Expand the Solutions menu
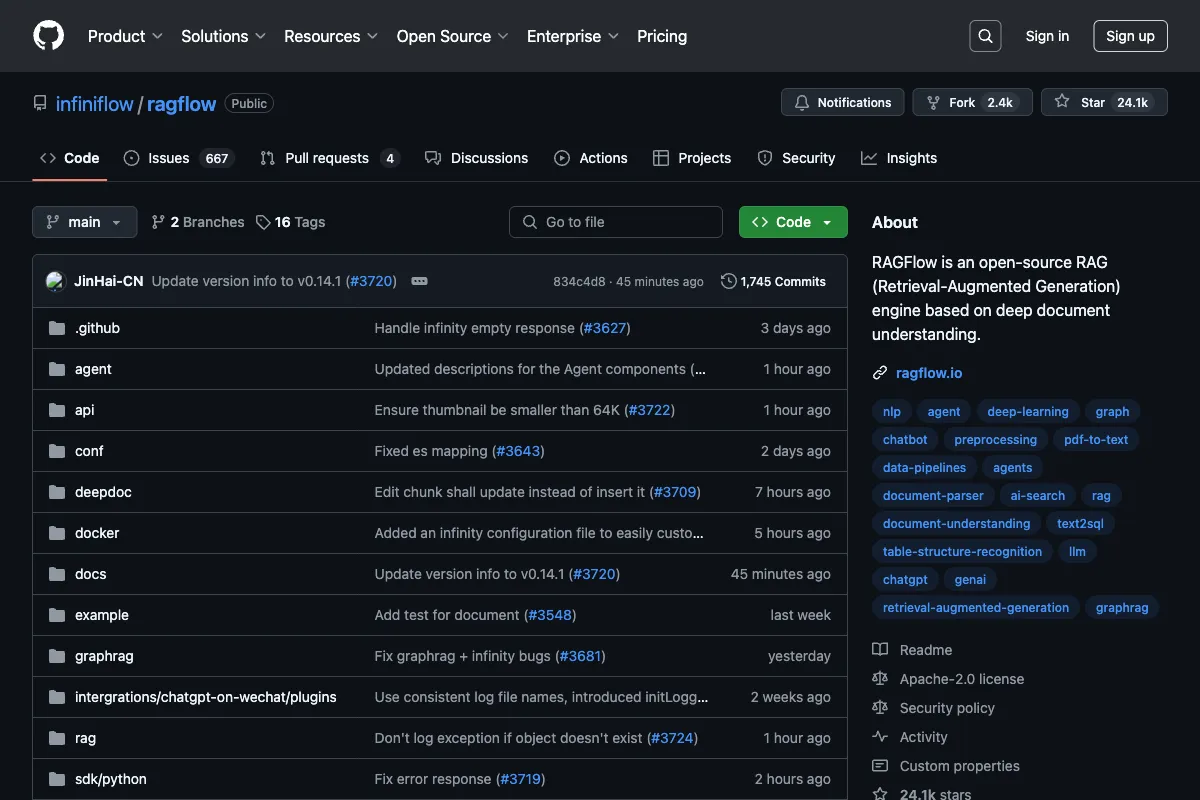This screenshot has height=800, width=1200. click(223, 36)
